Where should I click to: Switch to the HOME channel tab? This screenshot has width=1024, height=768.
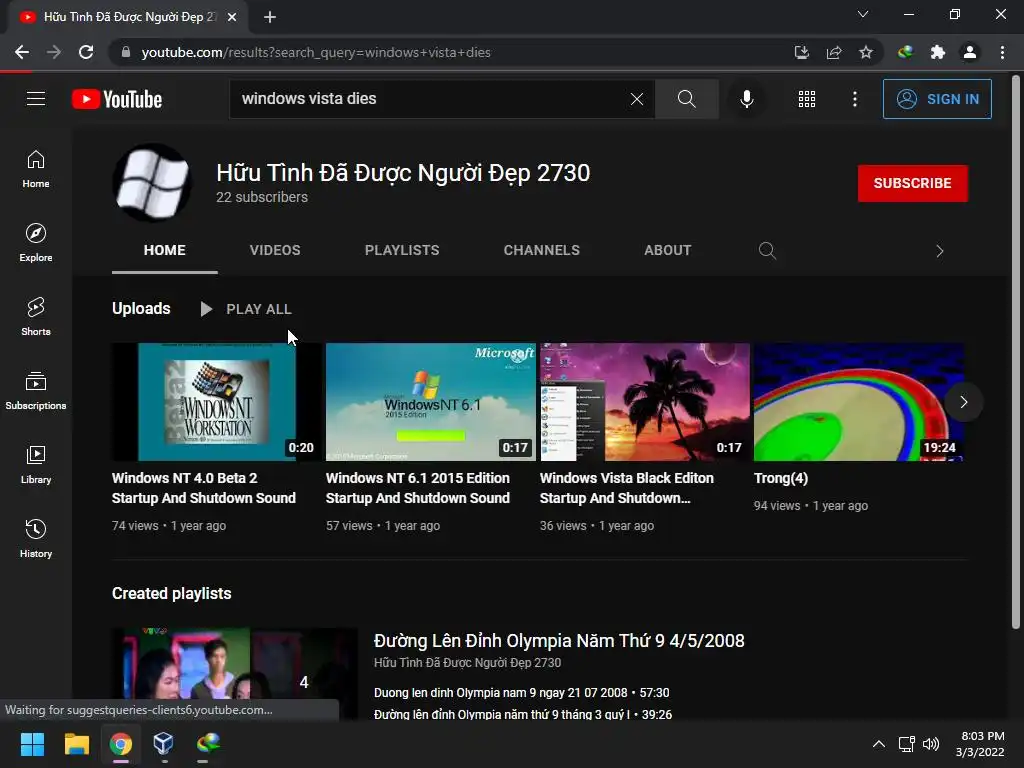click(x=165, y=250)
